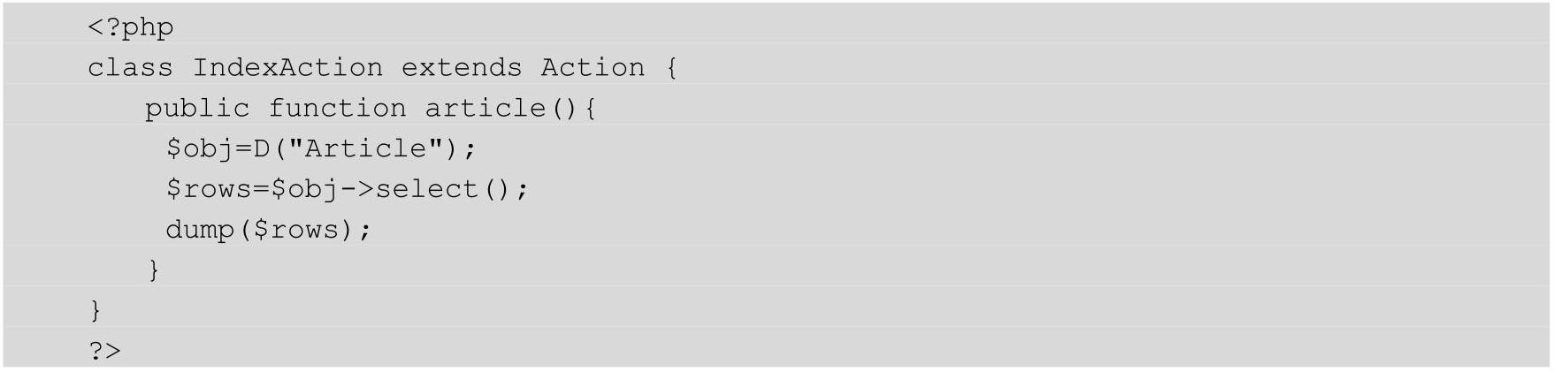Click $obj before the arrow operator
Screen dimensions: 1568x372
pos(305,189)
